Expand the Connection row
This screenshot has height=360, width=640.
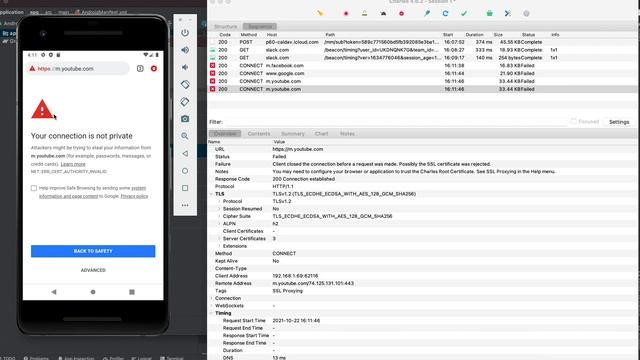click(211, 298)
